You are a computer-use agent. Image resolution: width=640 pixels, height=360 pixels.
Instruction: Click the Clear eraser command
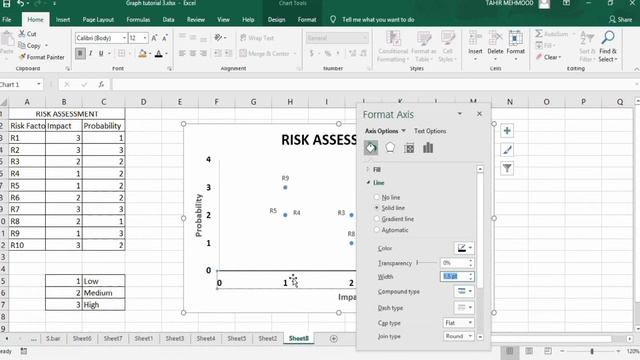549,57
